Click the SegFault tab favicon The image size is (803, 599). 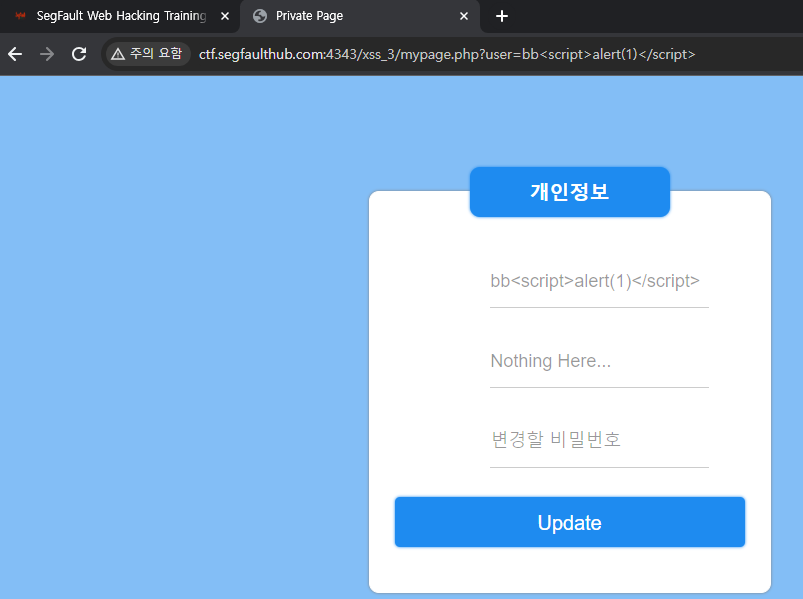click(20, 16)
